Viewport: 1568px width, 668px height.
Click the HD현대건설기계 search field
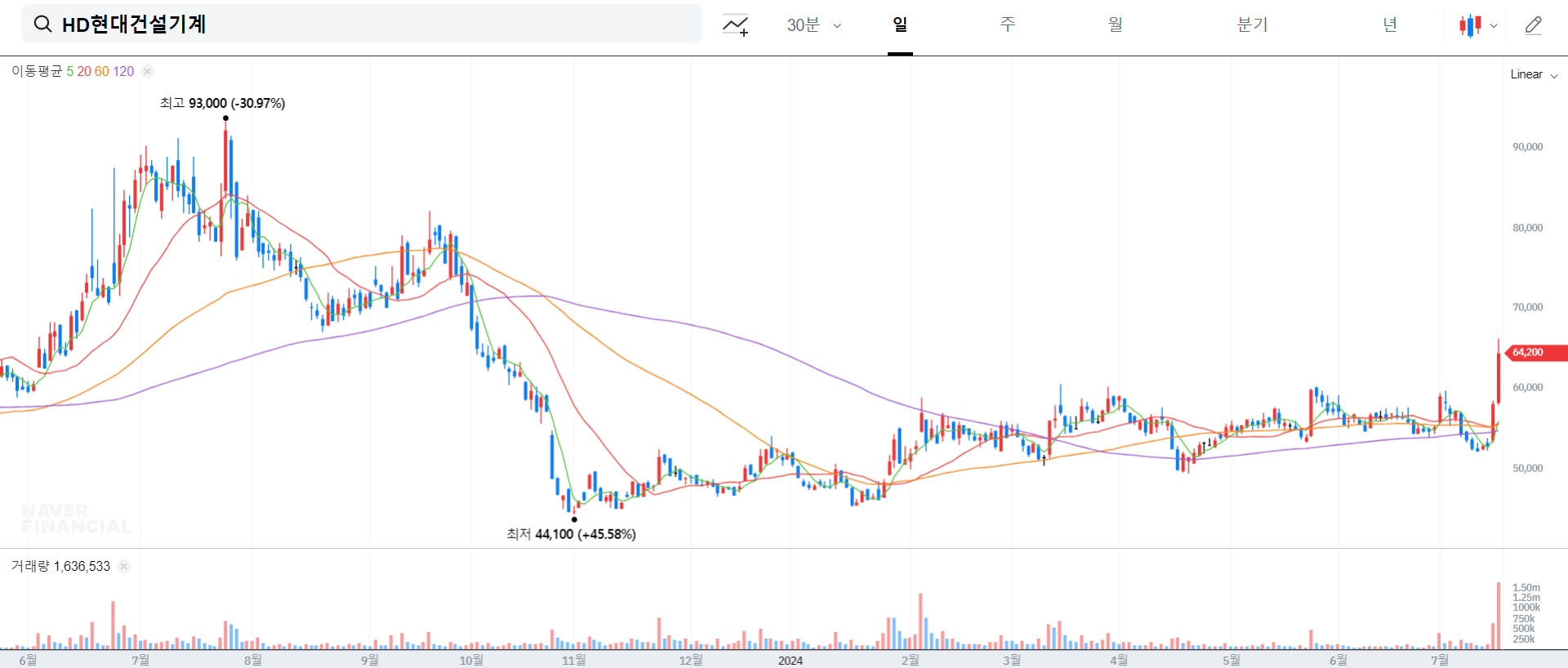pyautogui.click(x=362, y=24)
